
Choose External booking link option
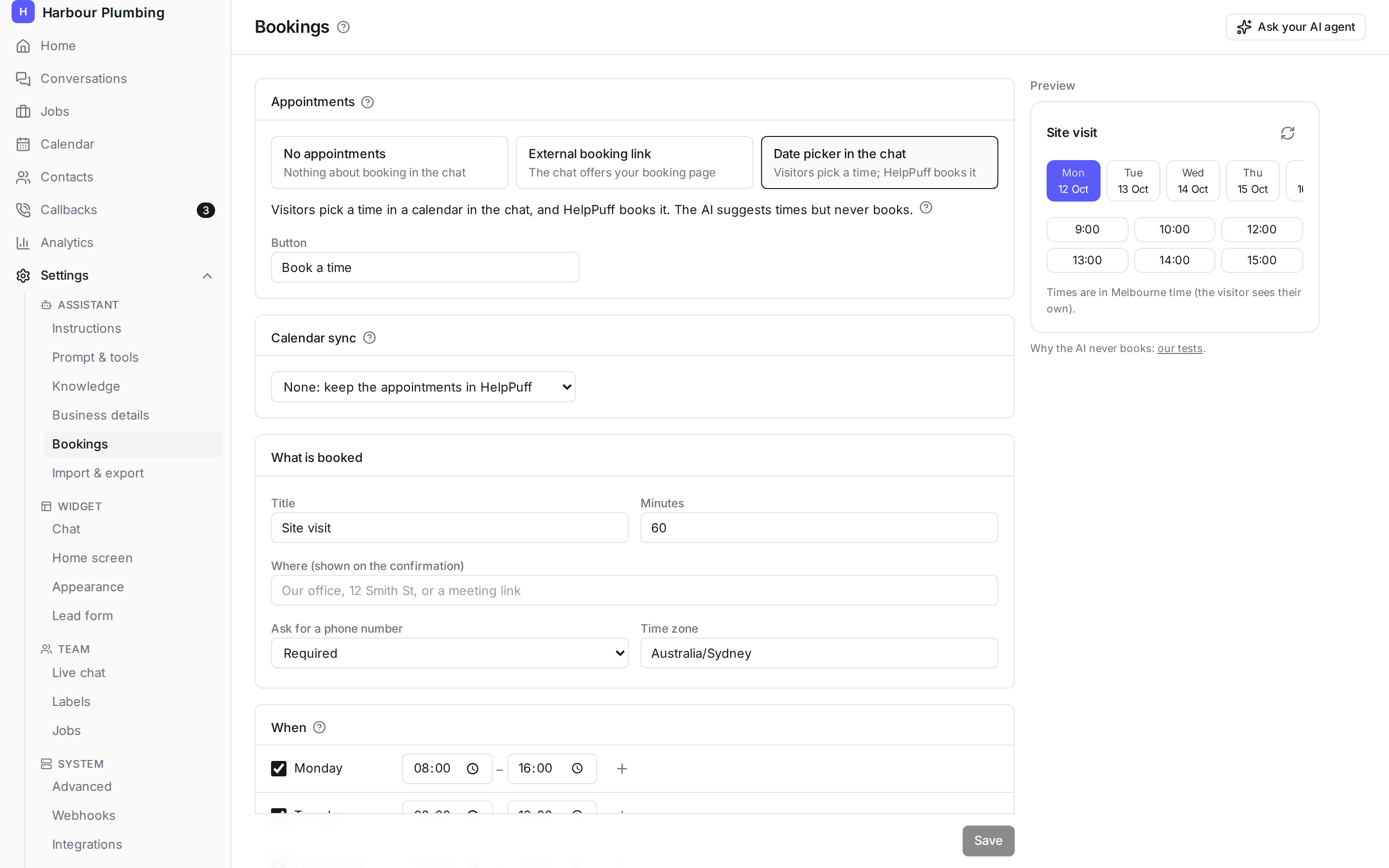click(x=634, y=163)
